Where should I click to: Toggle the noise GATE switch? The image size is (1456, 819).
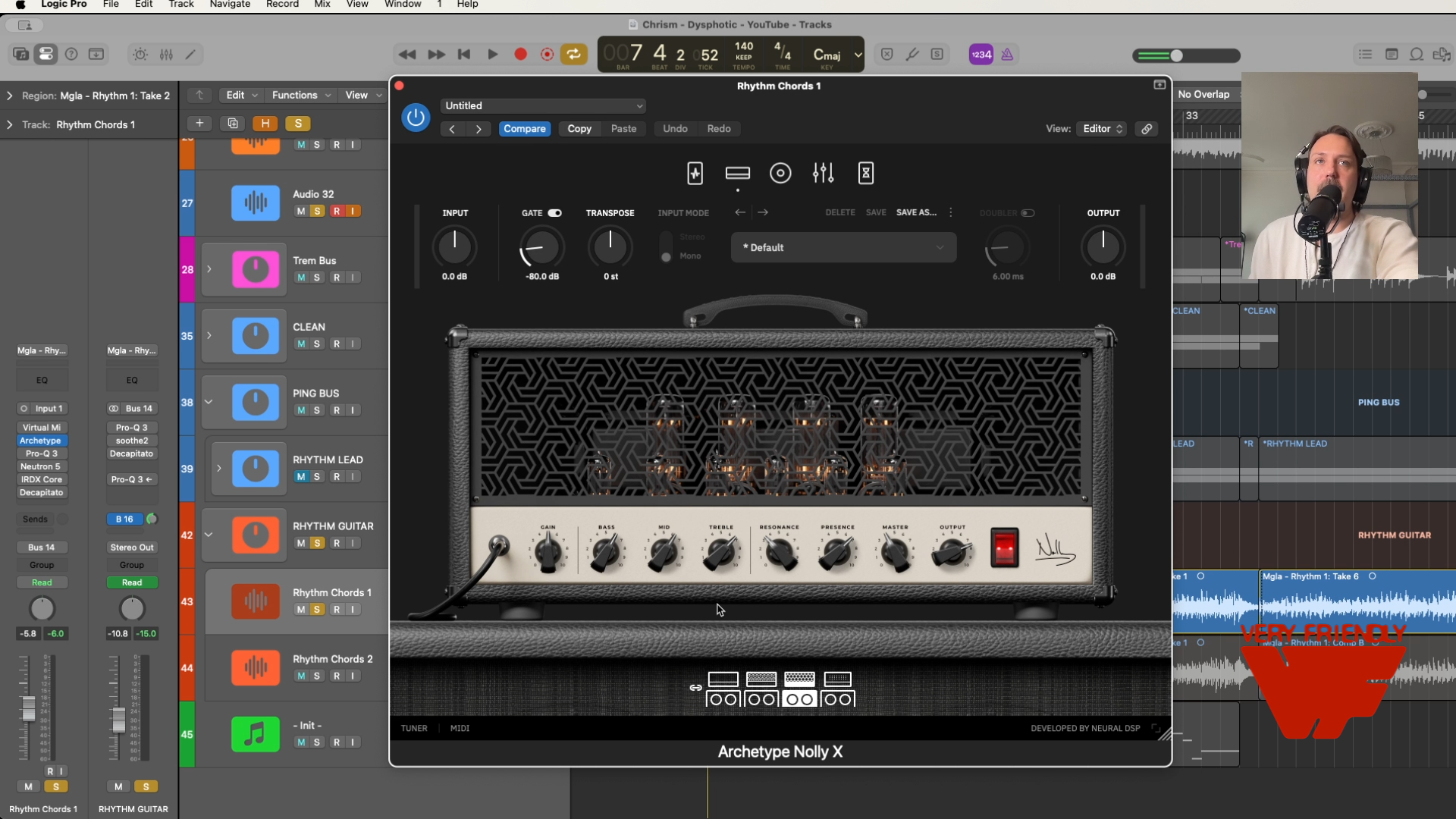click(x=555, y=213)
